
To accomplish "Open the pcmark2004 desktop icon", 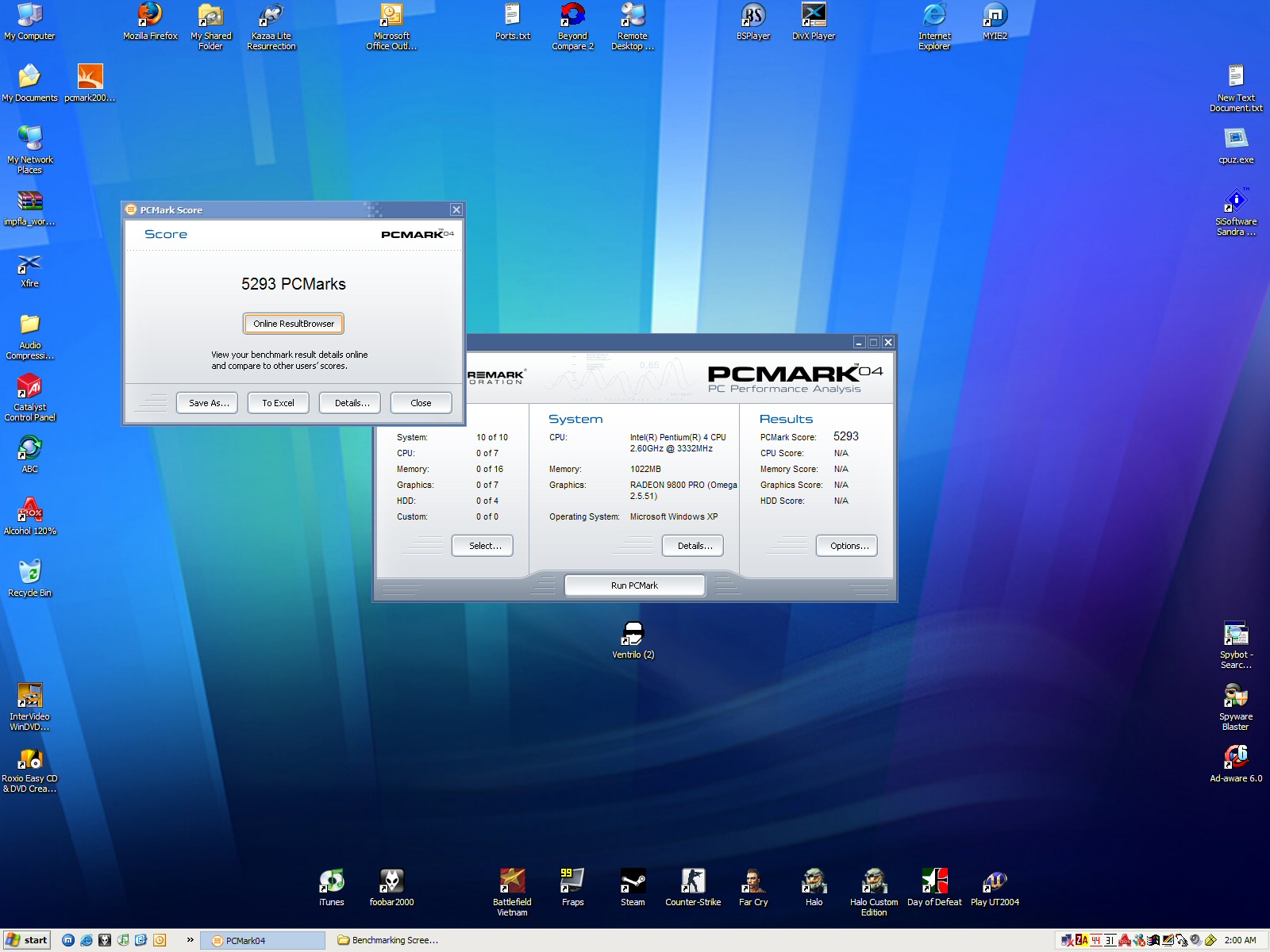I will [x=90, y=84].
